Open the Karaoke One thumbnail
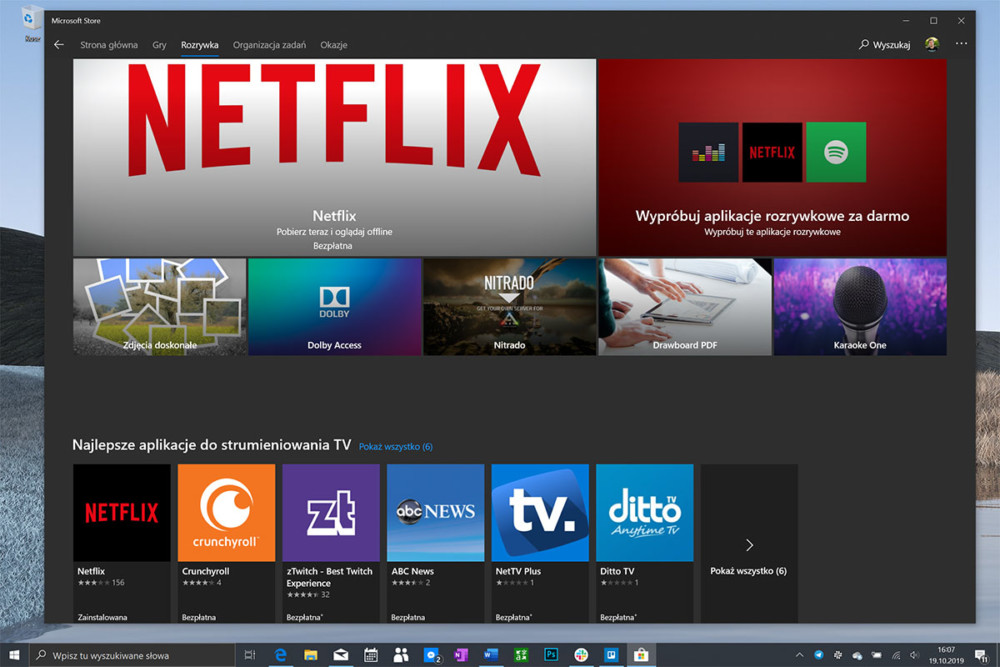This screenshot has height=667, width=1000. [860, 307]
